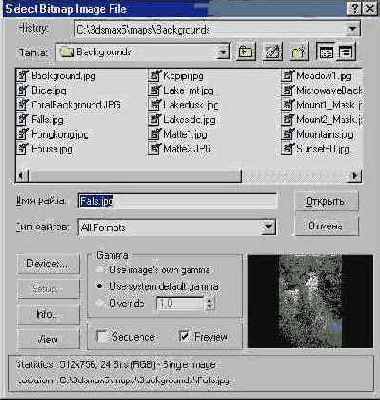380x400 pixels.
Task: Open the Backgrounds folder dropdown
Action: 223,52
